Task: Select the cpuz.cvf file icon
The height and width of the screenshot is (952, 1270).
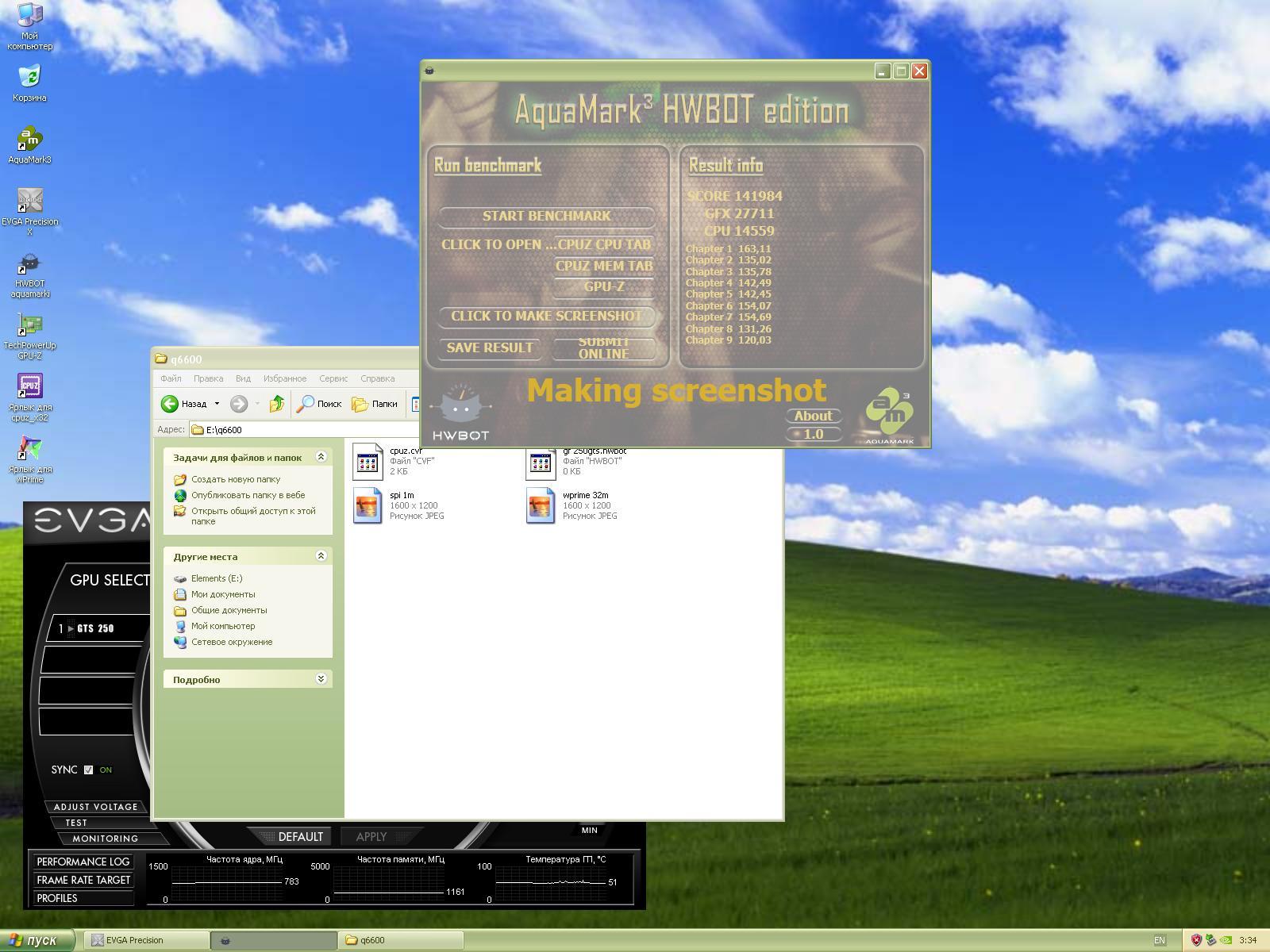Action: 368,463
